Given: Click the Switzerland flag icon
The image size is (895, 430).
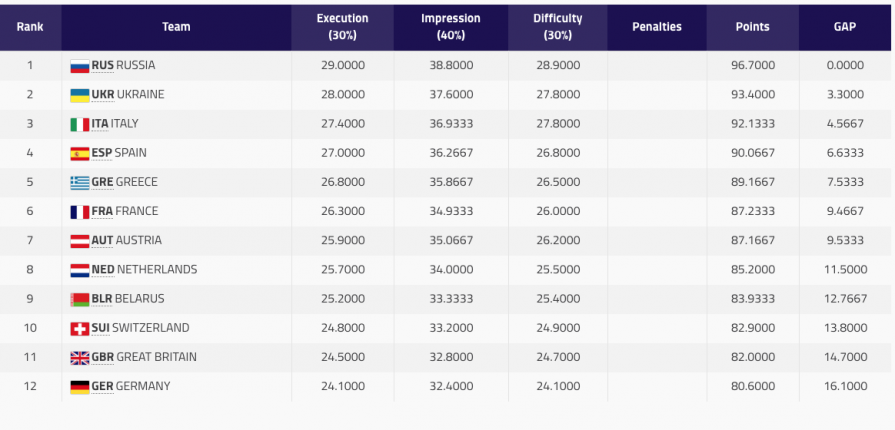Looking at the screenshot, I should coord(80,329).
